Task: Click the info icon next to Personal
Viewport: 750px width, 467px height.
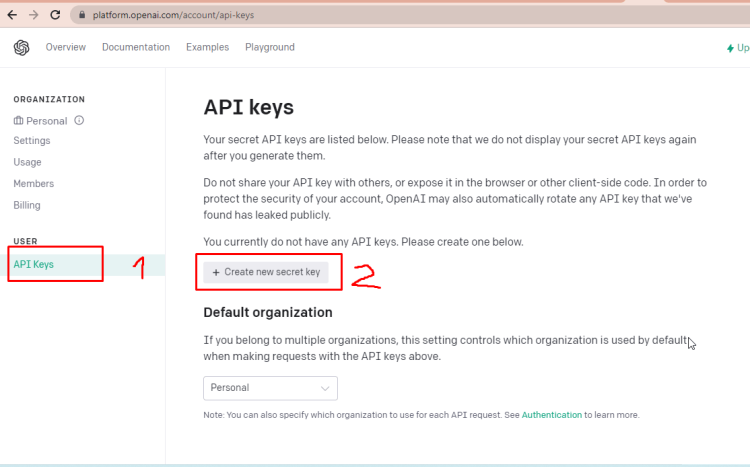Action: click(x=79, y=121)
